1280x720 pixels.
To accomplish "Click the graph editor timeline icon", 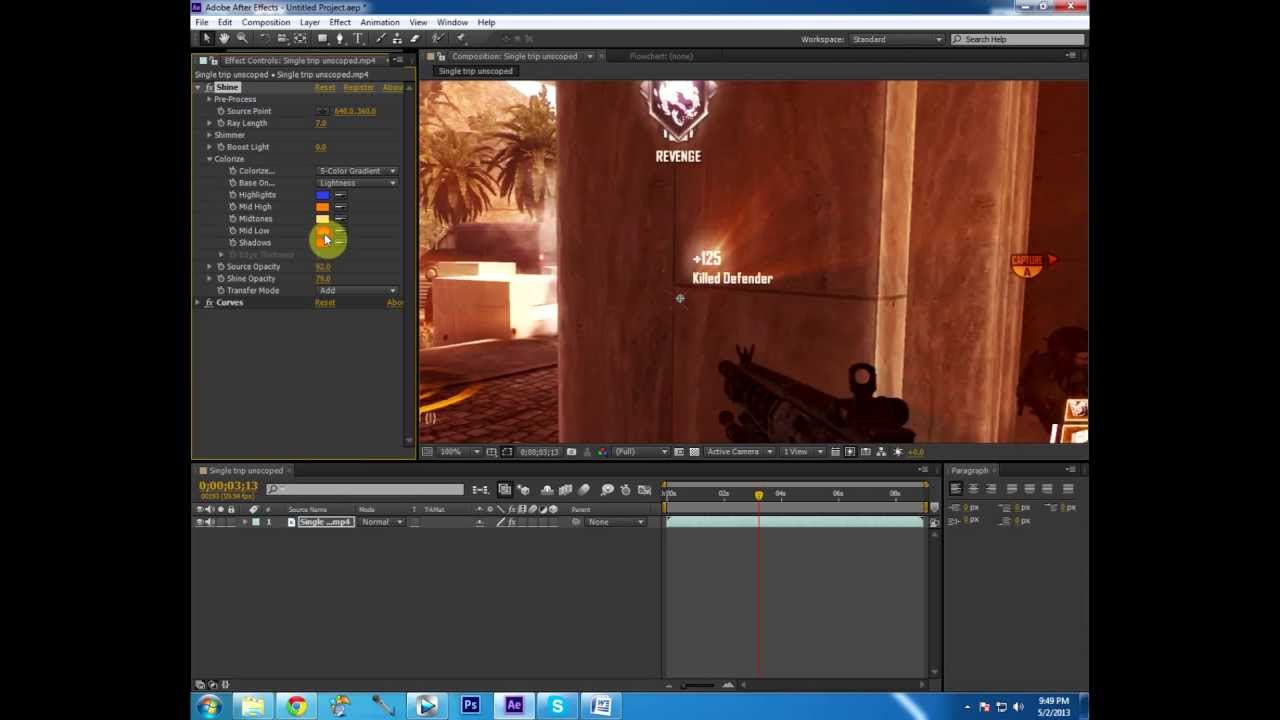I will click(645, 489).
